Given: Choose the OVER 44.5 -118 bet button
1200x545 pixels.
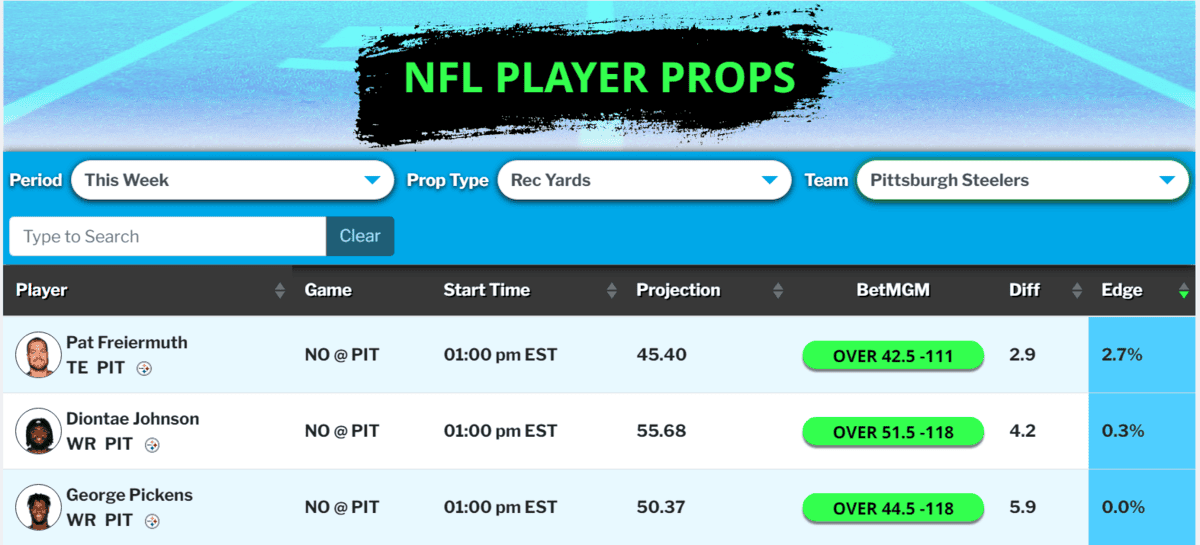Looking at the screenshot, I should pyautogui.click(x=893, y=508).
